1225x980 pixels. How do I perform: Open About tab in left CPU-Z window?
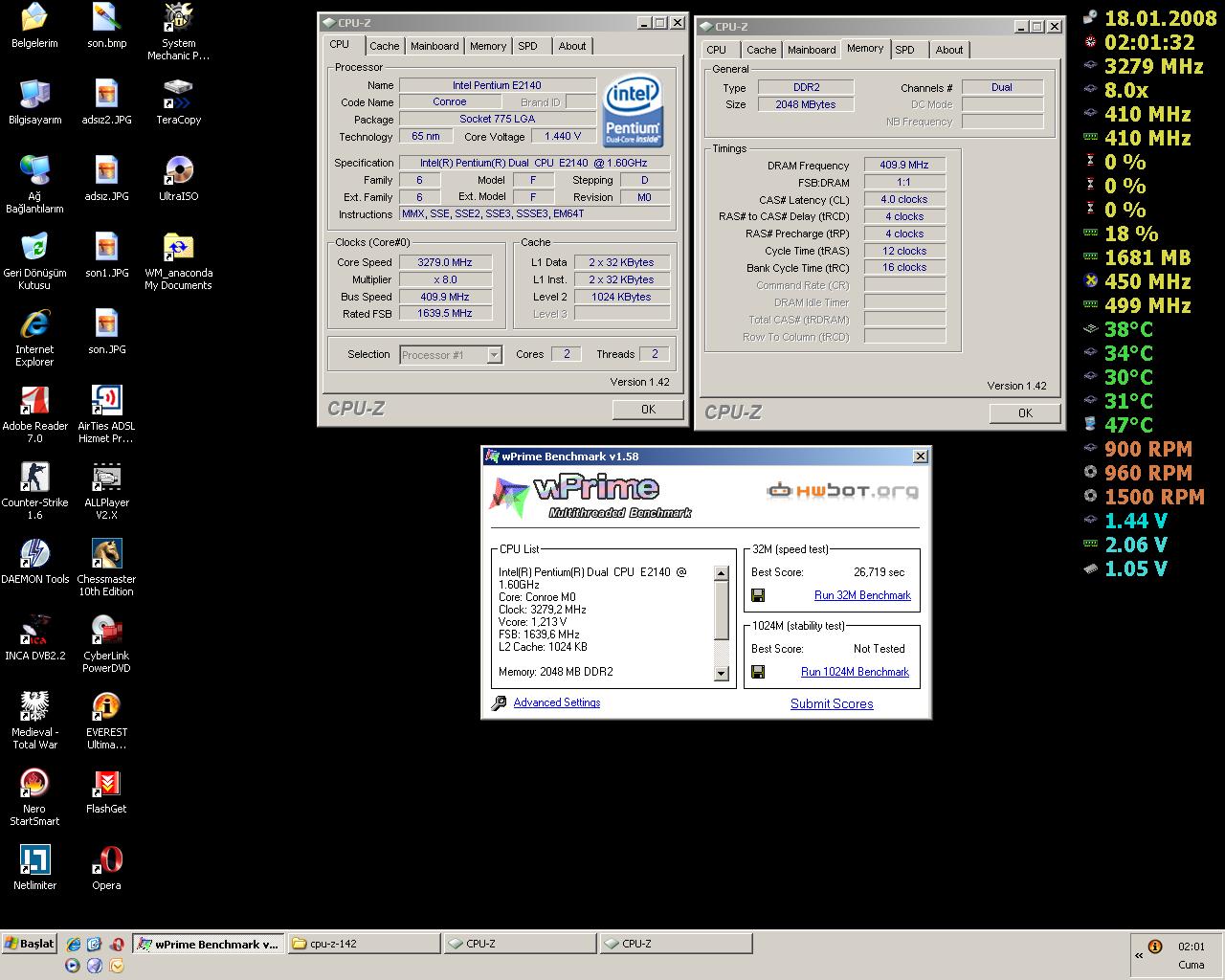click(572, 46)
